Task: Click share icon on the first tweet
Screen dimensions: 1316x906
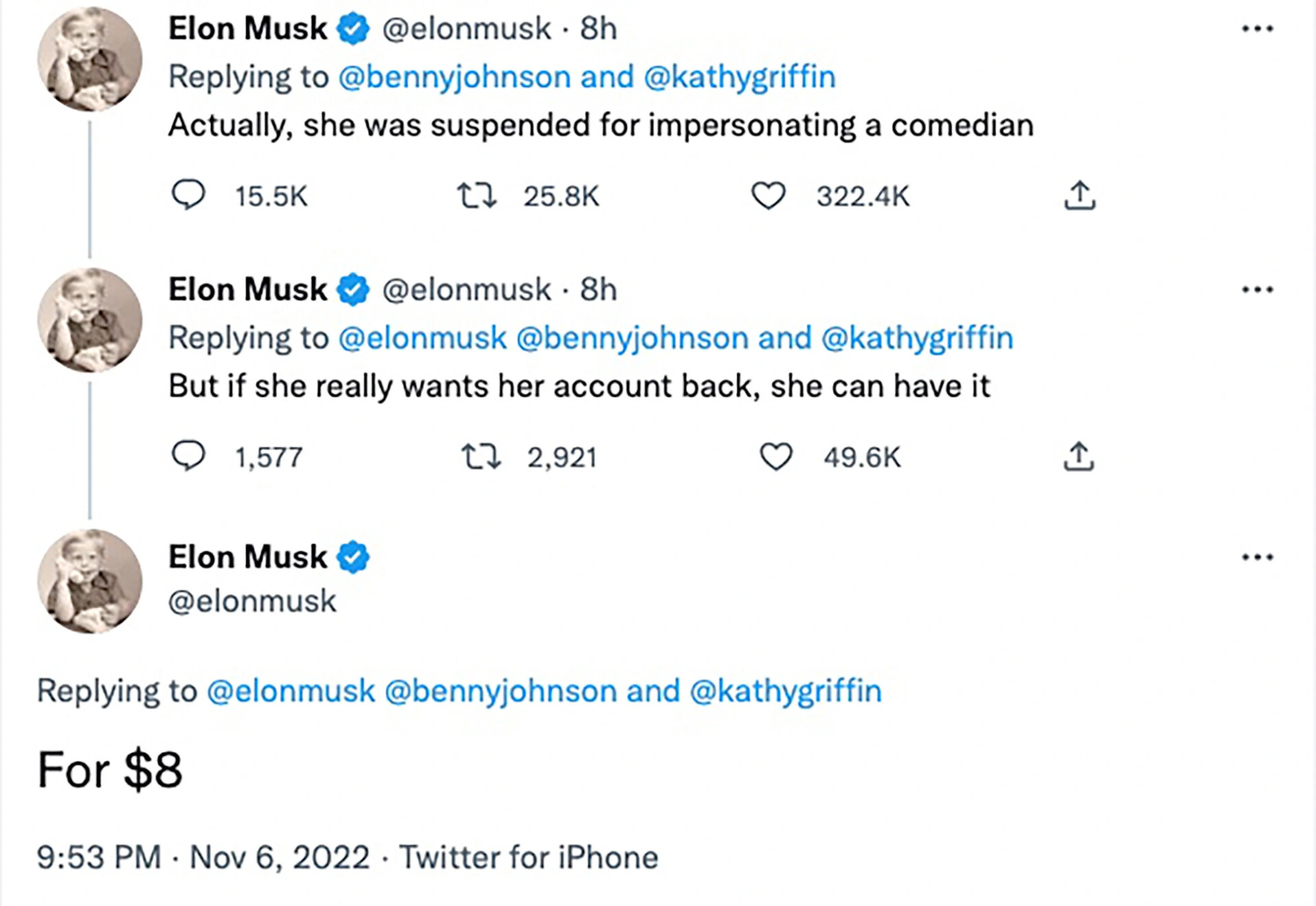Action: [1080, 195]
